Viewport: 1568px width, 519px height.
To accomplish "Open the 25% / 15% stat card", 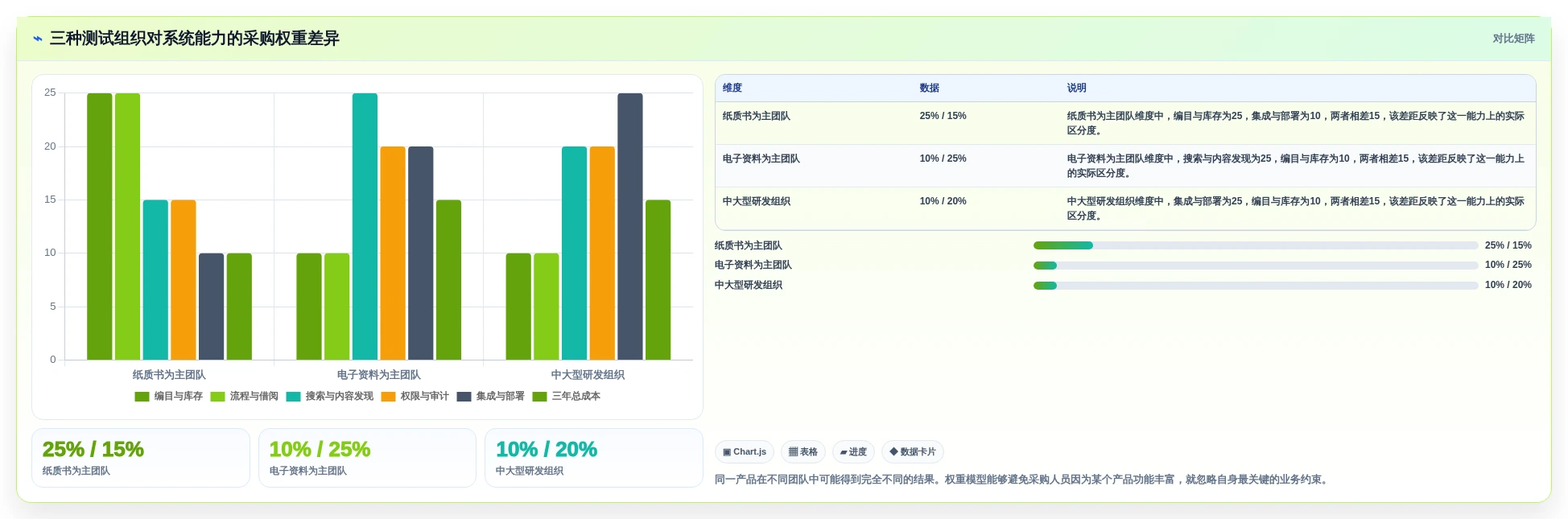I will click(141, 458).
